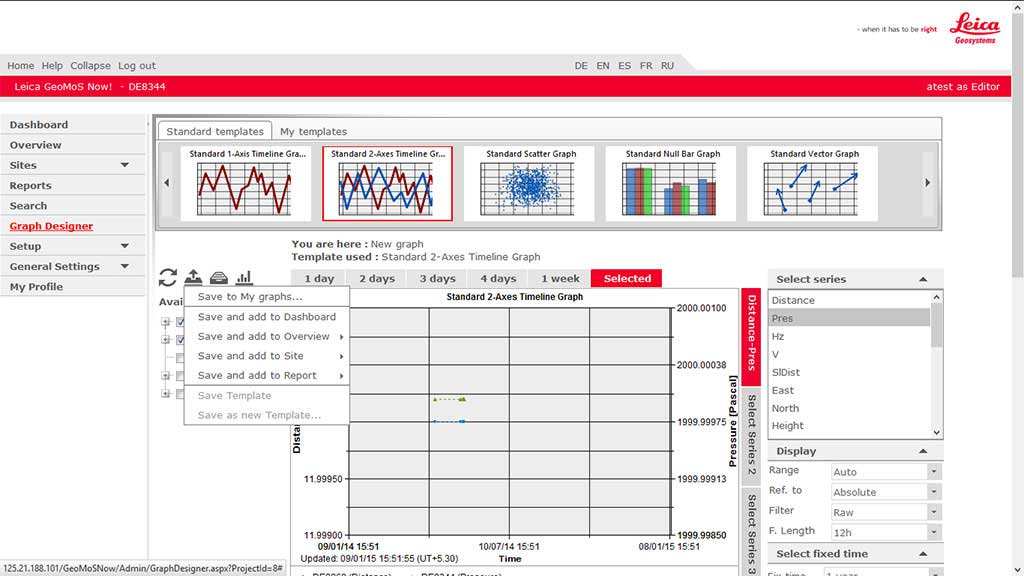Select Height in series list

pyautogui.click(x=849, y=426)
